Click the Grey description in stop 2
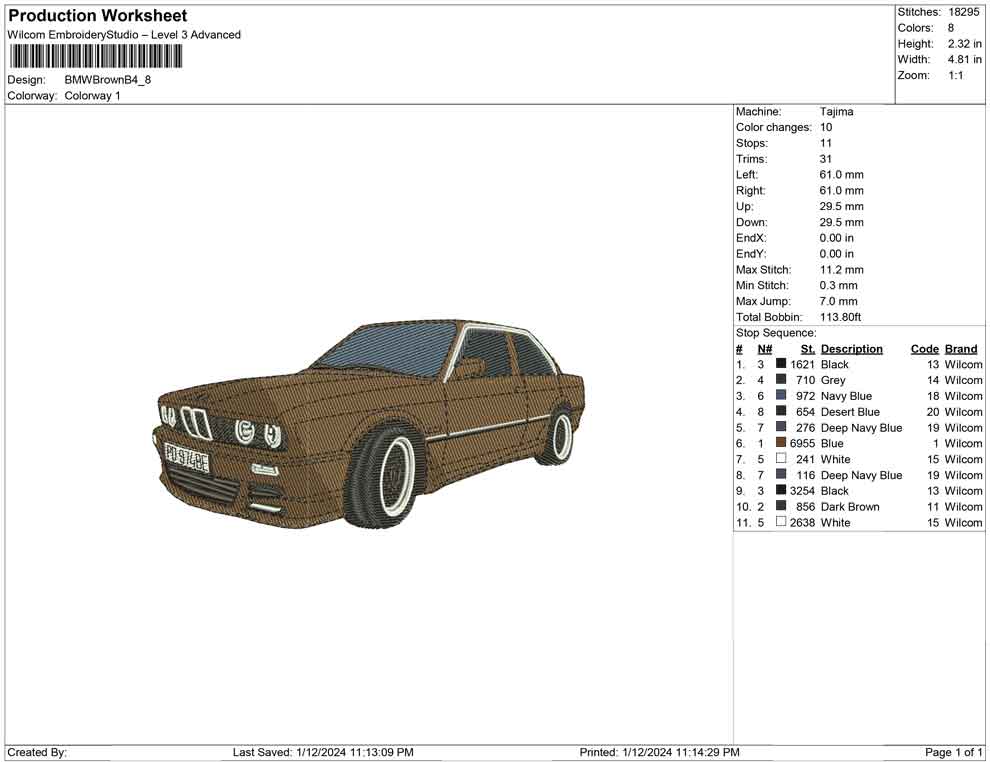Image resolution: width=990 pixels, height=762 pixels. pyautogui.click(x=833, y=380)
